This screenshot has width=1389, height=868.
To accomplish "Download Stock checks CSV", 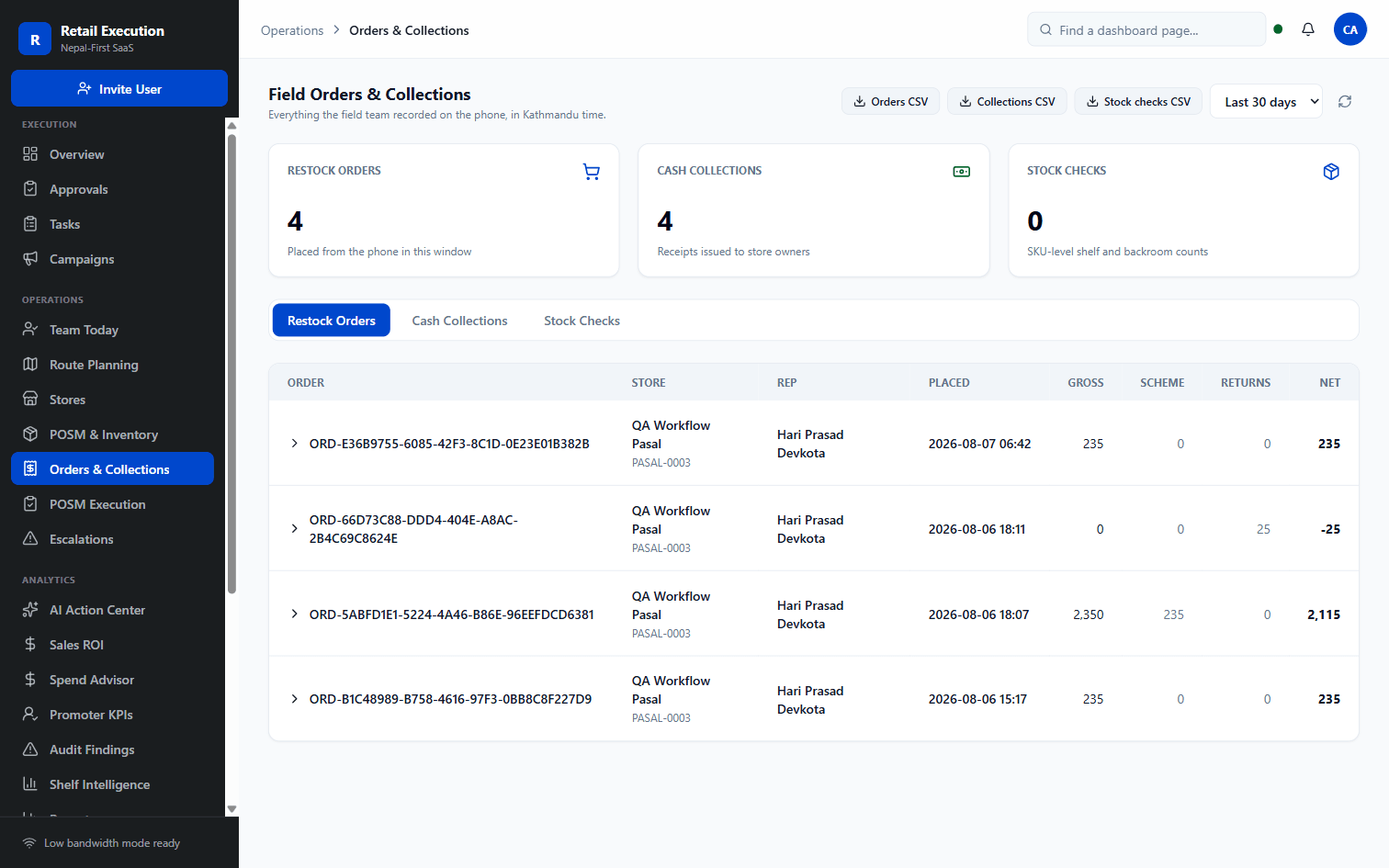I will tap(1138, 102).
